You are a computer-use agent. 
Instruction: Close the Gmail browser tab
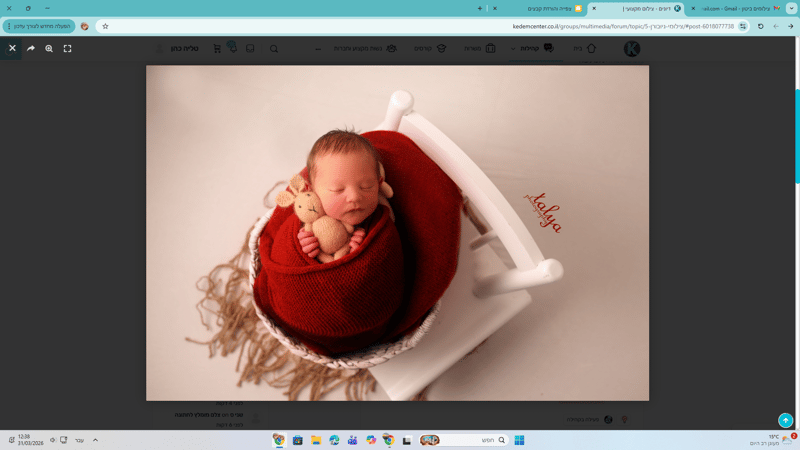[x=693, y=9]
